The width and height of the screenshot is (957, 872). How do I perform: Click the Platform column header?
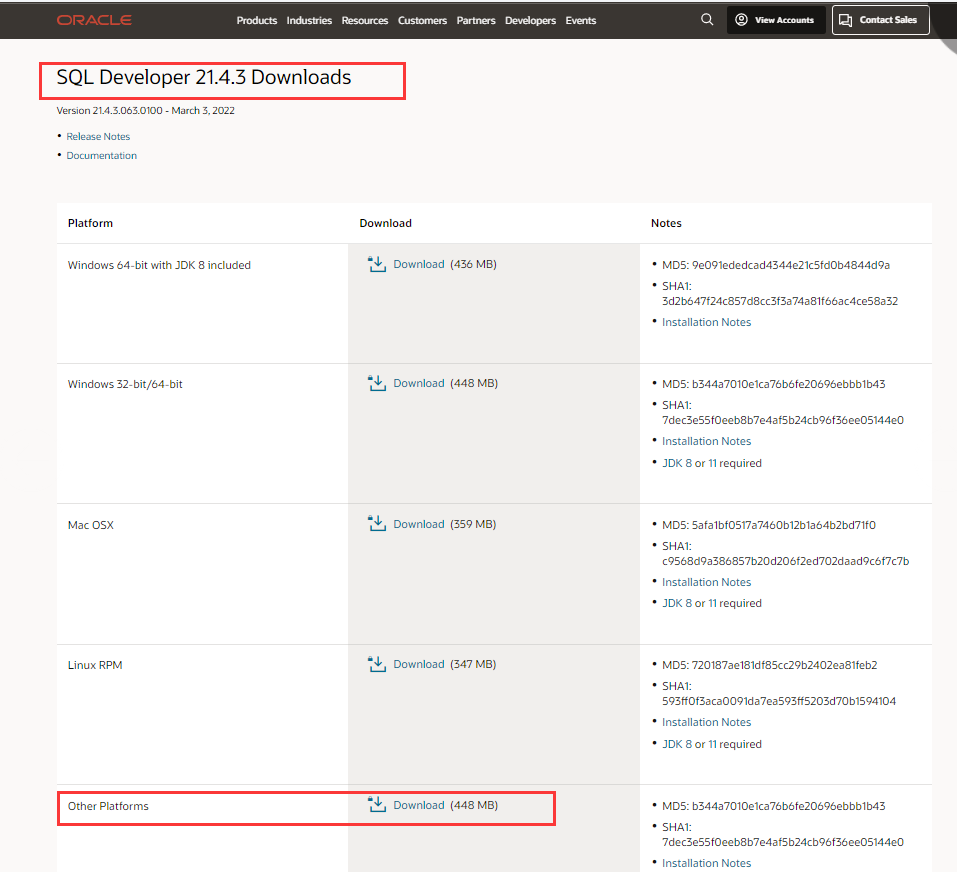tap(90, 223)
